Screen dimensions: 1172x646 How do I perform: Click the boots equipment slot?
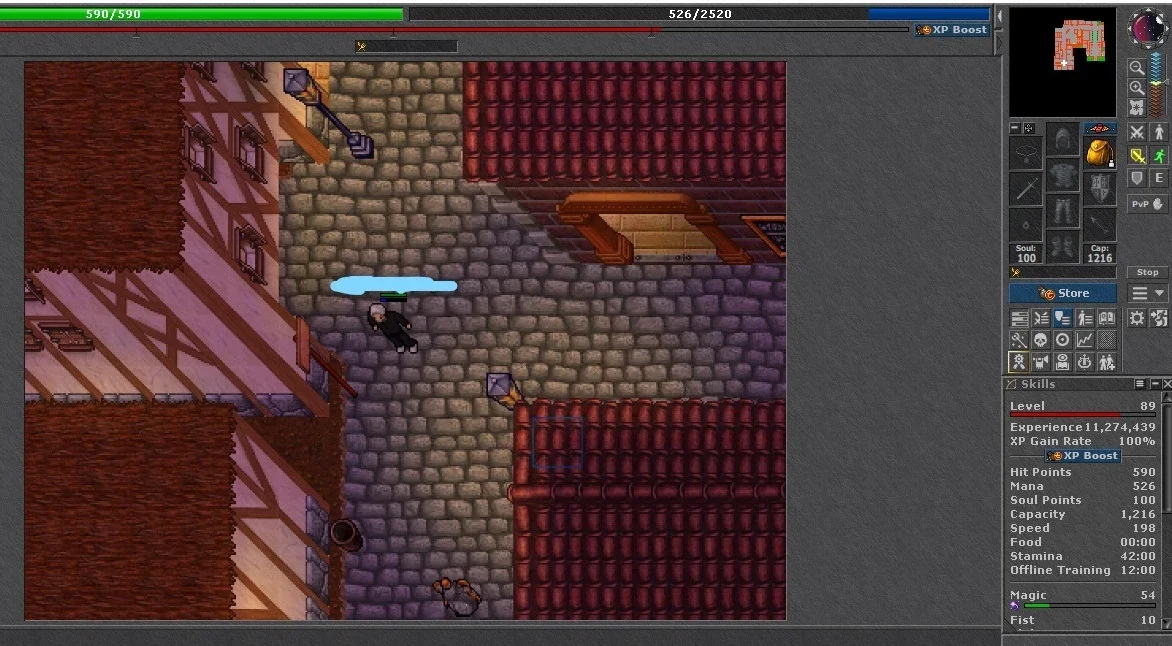pyautogui.click(x=1062, y=246)
